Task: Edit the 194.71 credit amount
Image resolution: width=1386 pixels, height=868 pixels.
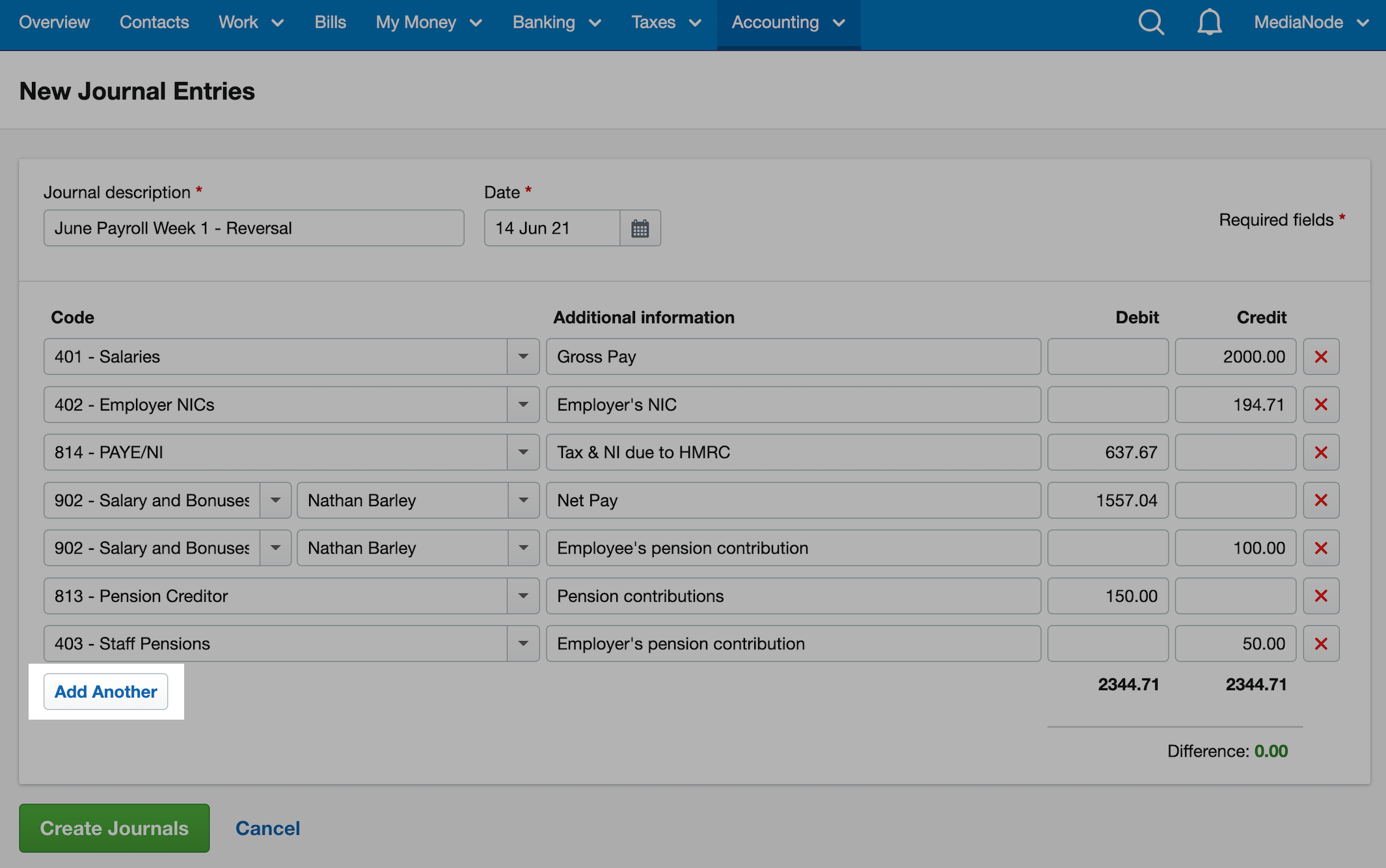Action: tap(1236, 405)
